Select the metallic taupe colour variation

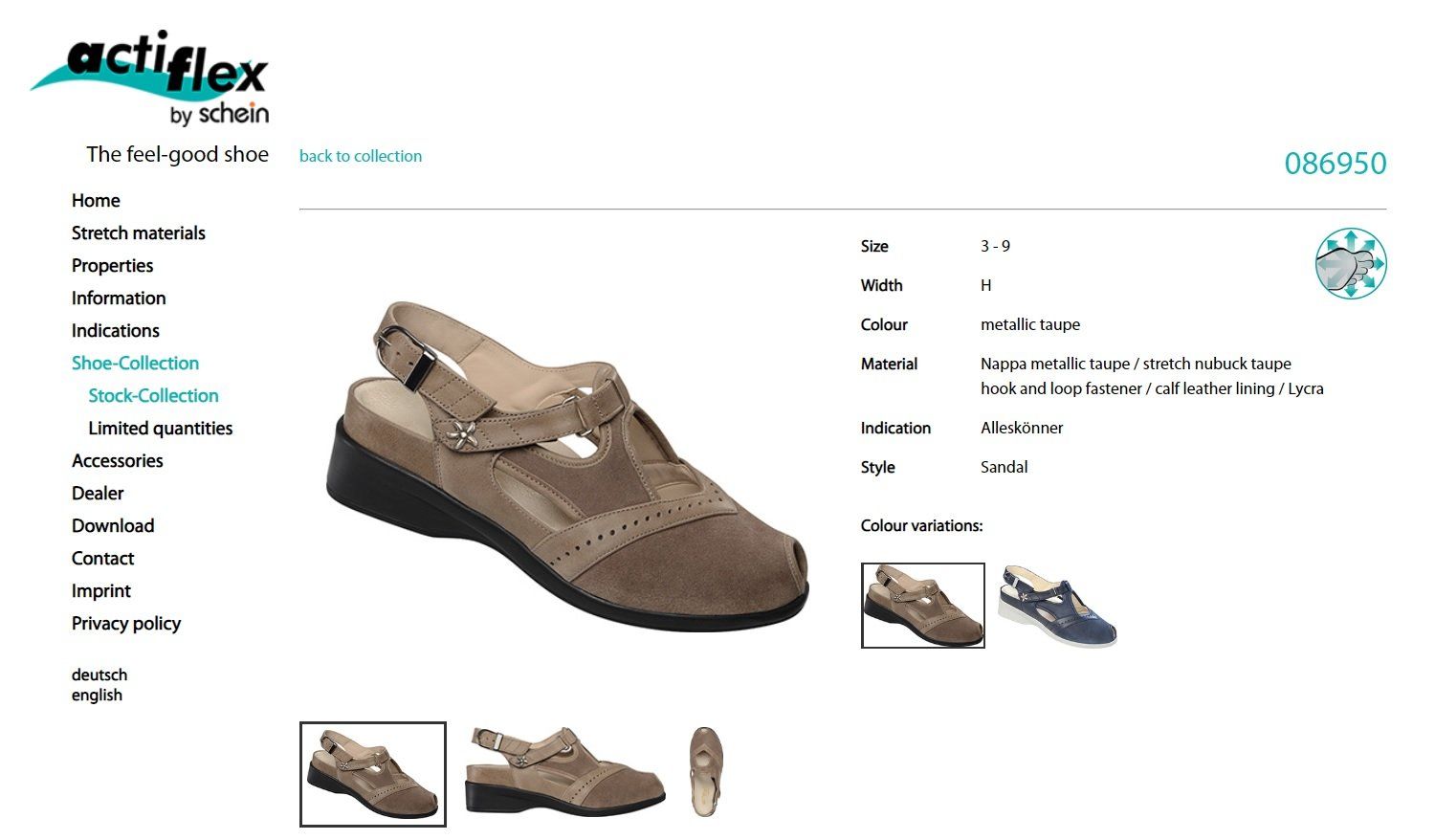pos(923,606)
